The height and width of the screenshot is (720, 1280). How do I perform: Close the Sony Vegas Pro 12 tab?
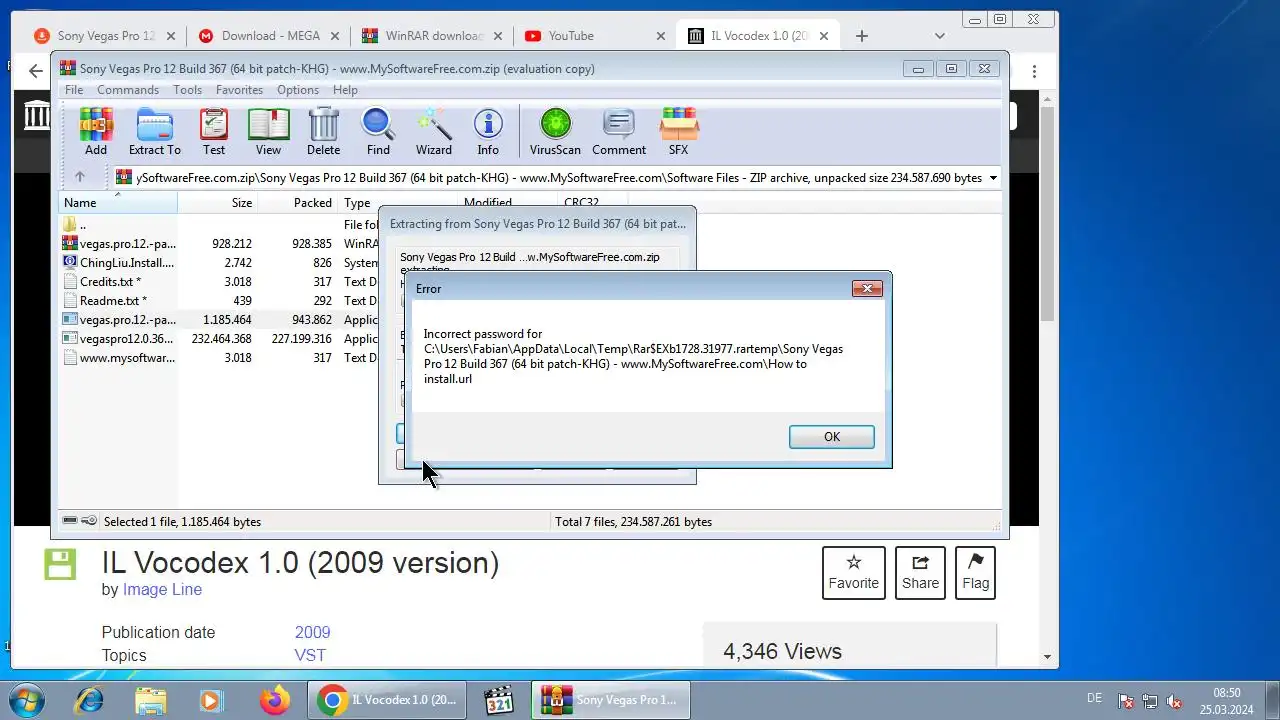170,36
